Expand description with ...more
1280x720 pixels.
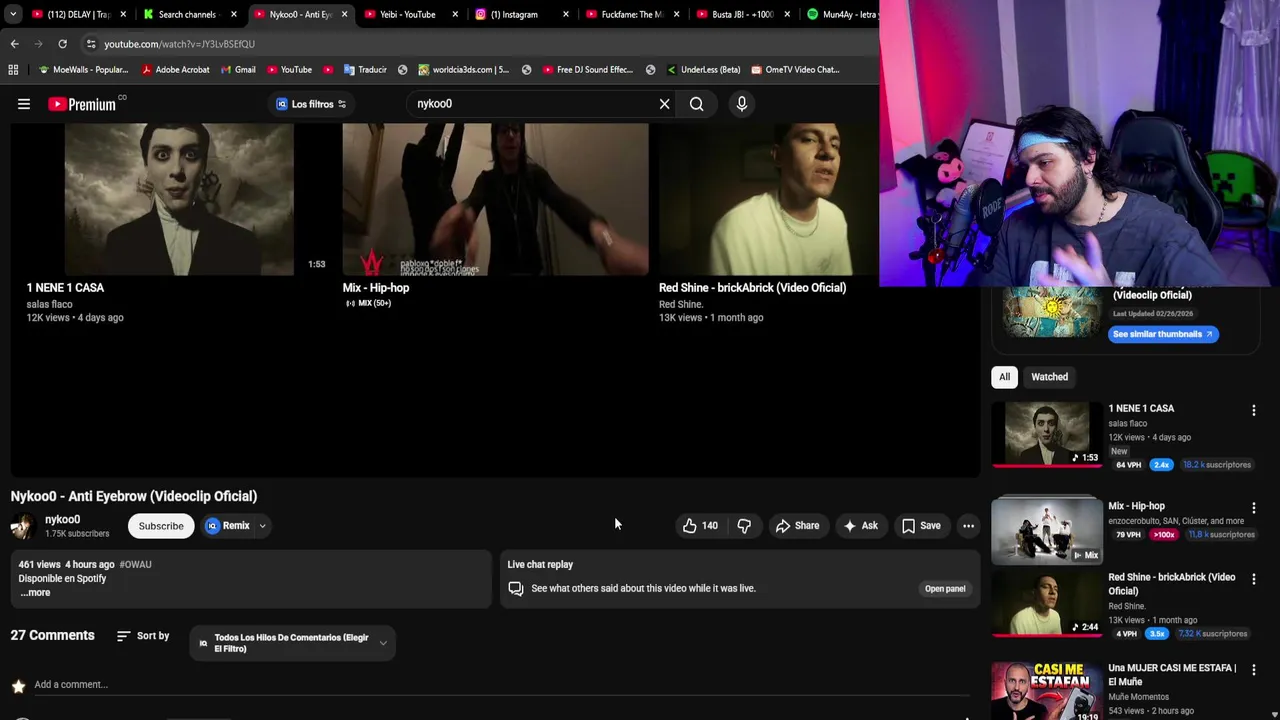35,593
